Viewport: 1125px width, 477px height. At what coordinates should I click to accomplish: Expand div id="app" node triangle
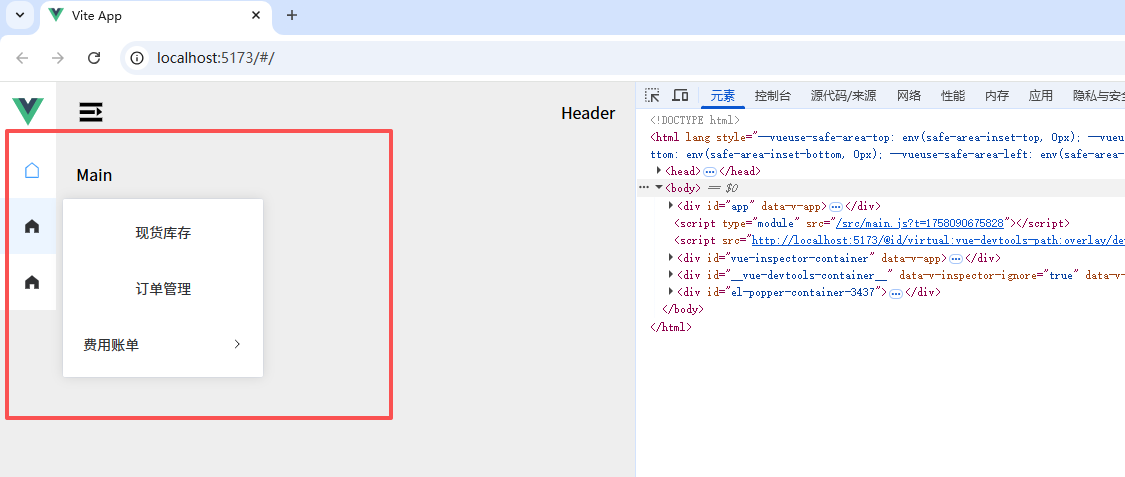pyautogui.click(x=671, y=206)
